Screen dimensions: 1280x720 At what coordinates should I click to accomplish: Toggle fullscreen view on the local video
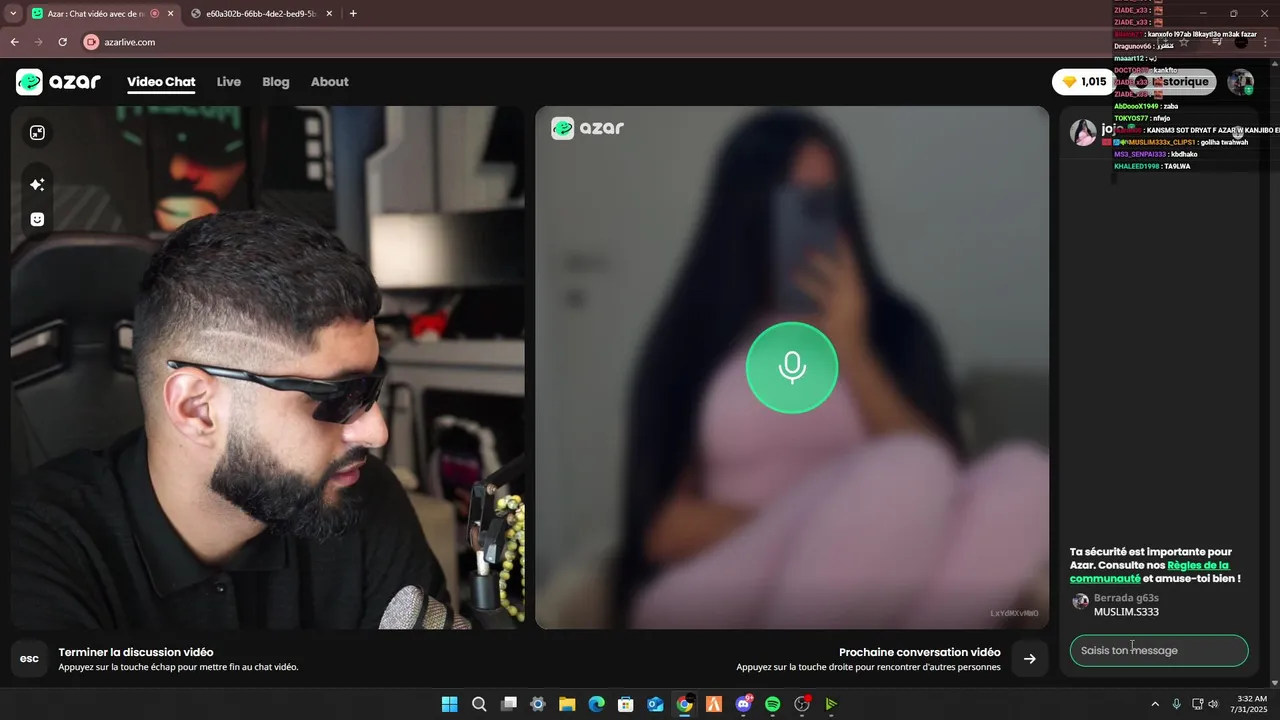[37, 133]
